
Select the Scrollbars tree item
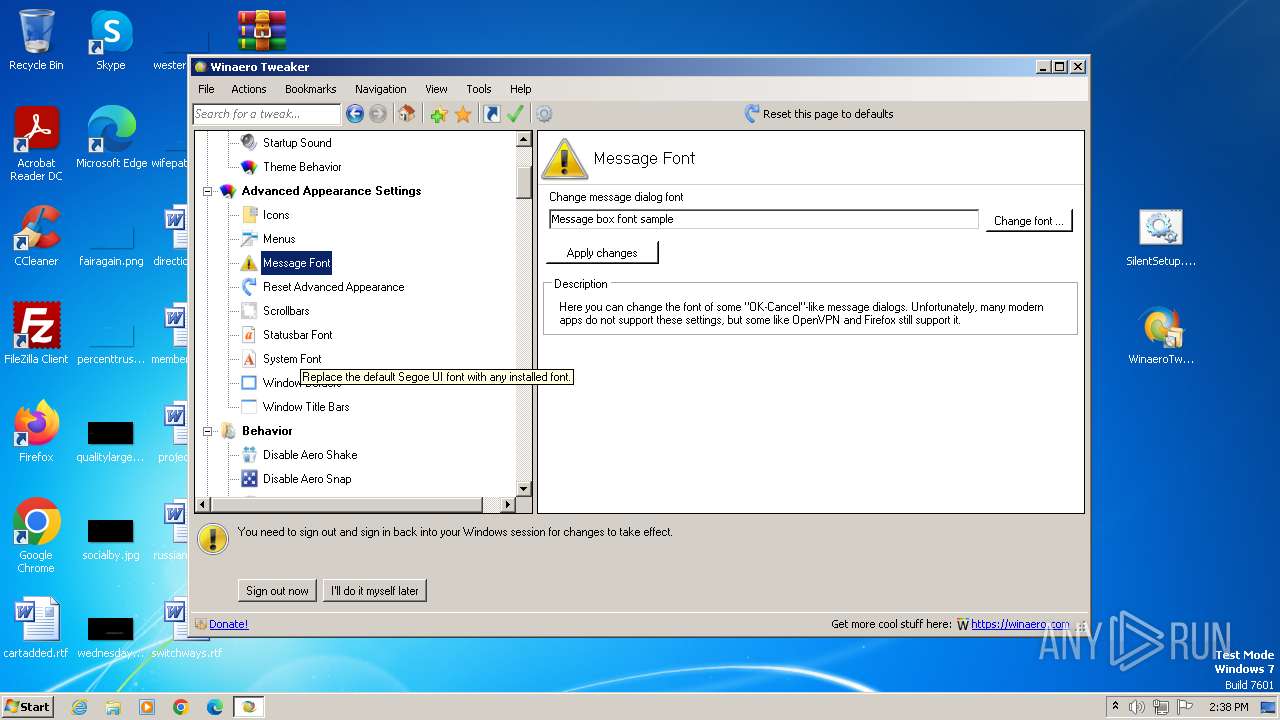tap(286, 311)
